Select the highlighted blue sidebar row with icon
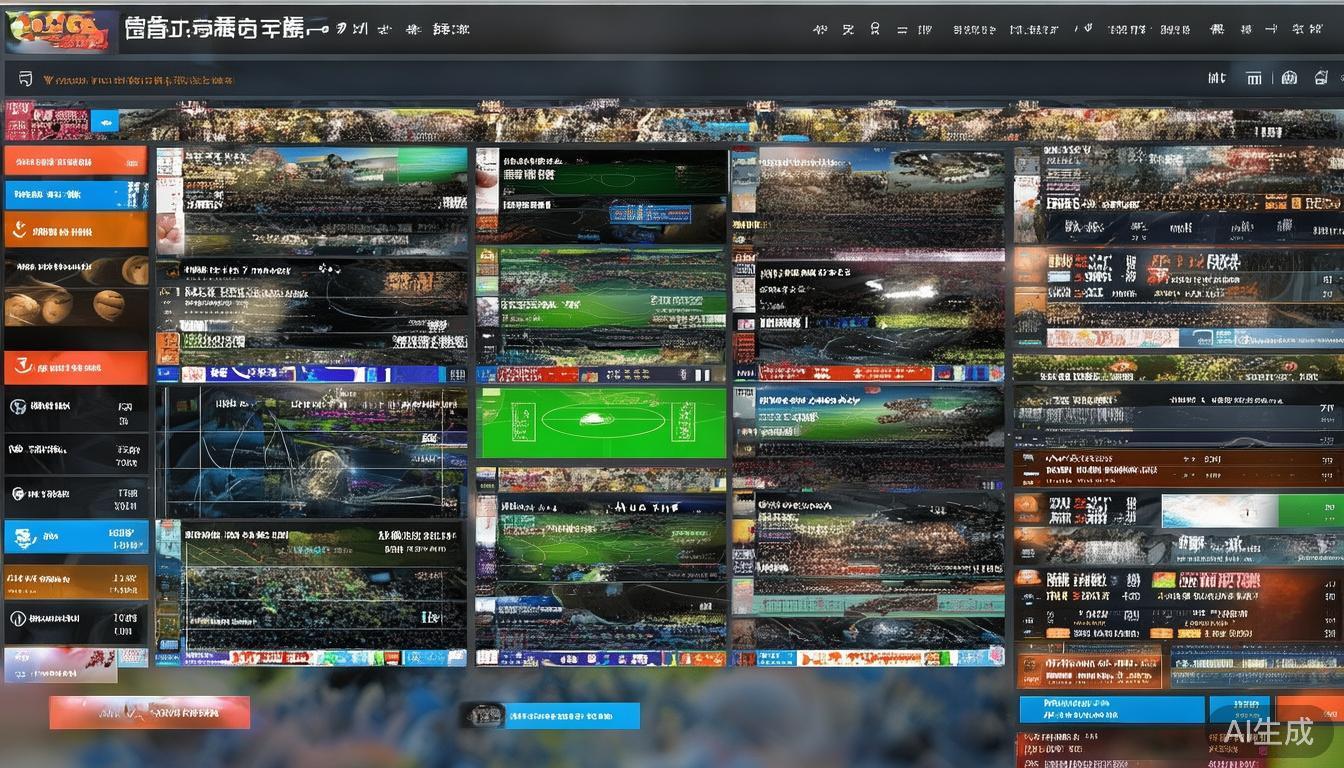This screenshot has width=1344, height=768. click(x=76, y=537)
